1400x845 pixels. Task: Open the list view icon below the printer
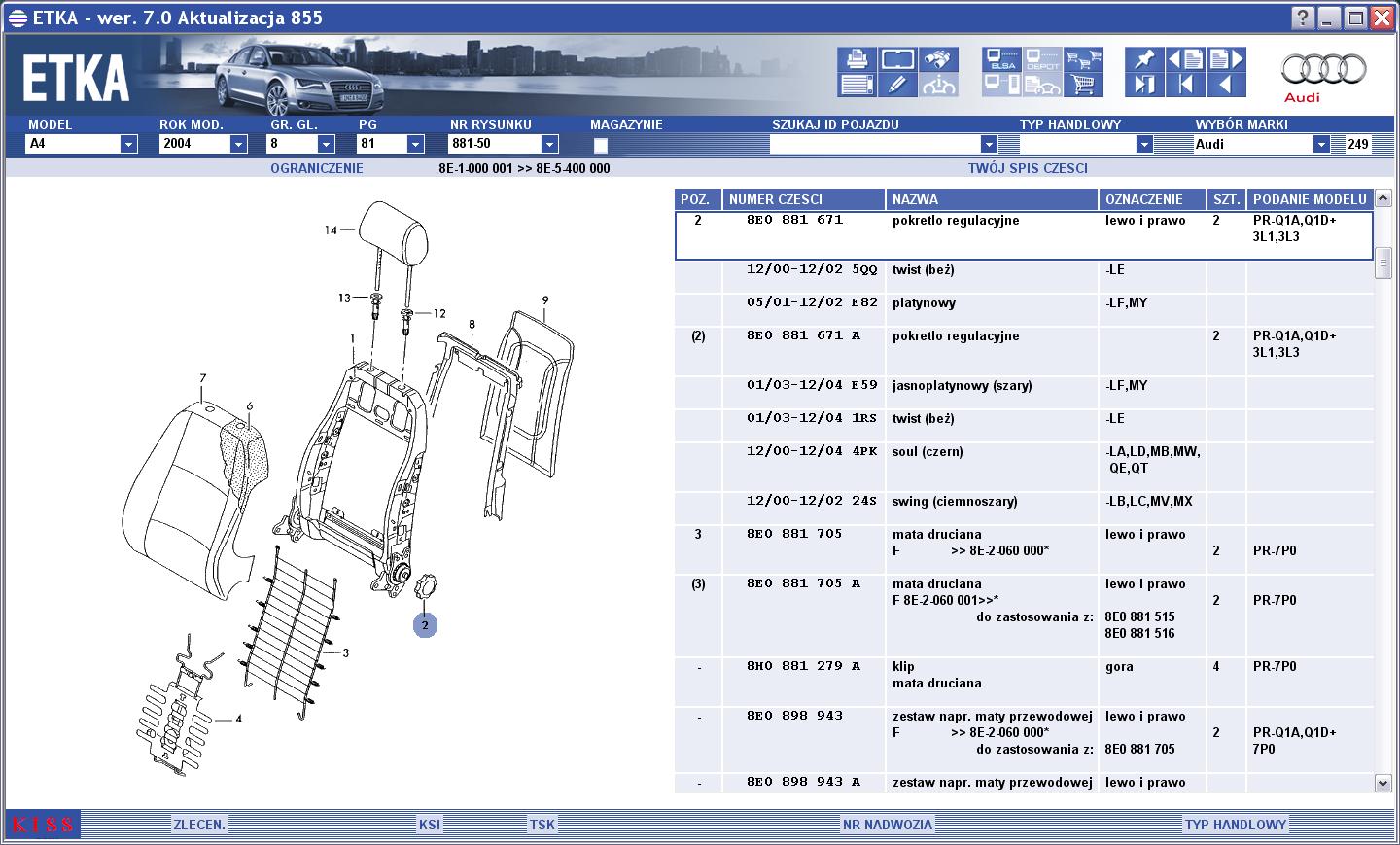(857, 85)
